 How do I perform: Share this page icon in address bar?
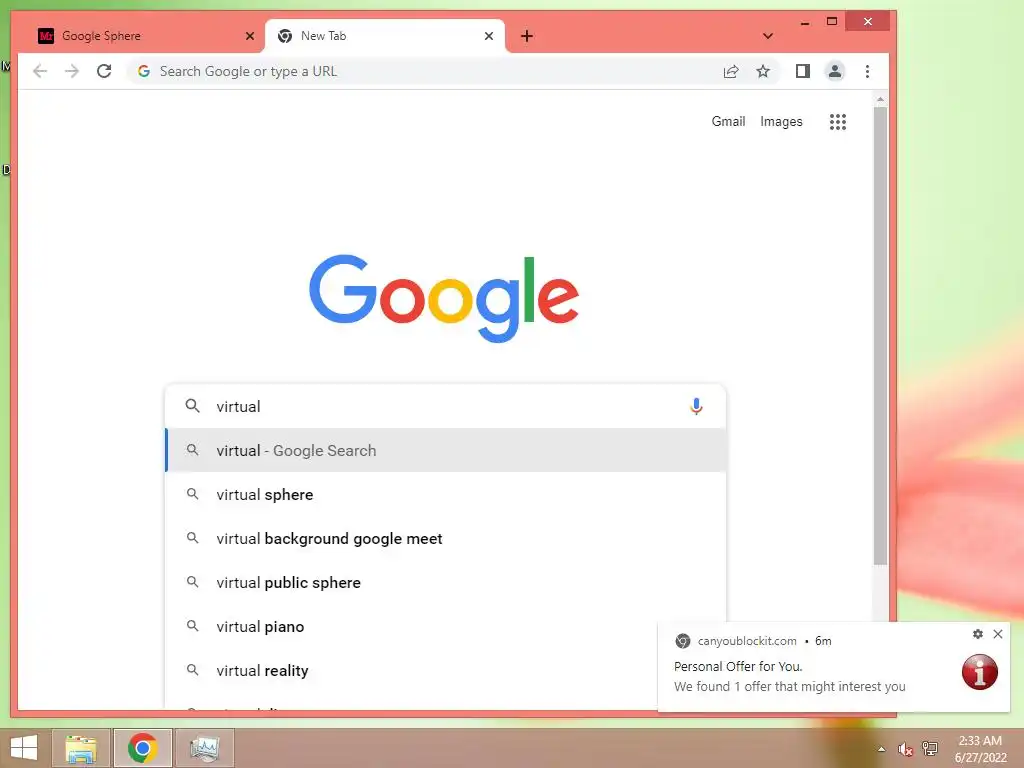(x=731, y=71)
